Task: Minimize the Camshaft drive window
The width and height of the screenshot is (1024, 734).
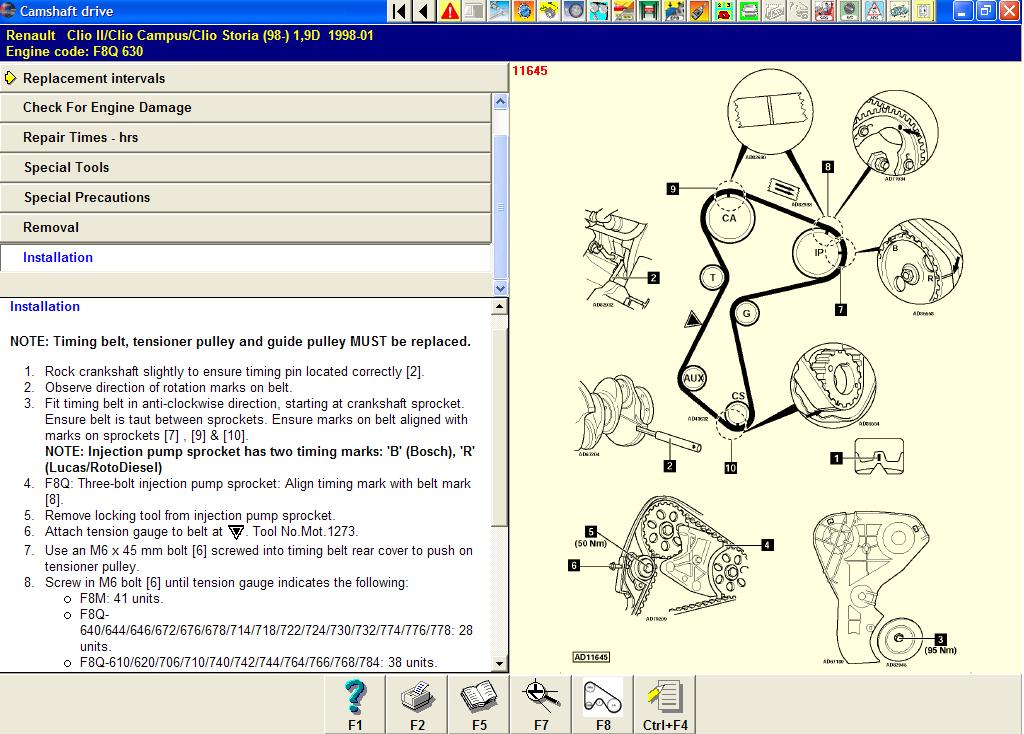Action: point(963,11)
